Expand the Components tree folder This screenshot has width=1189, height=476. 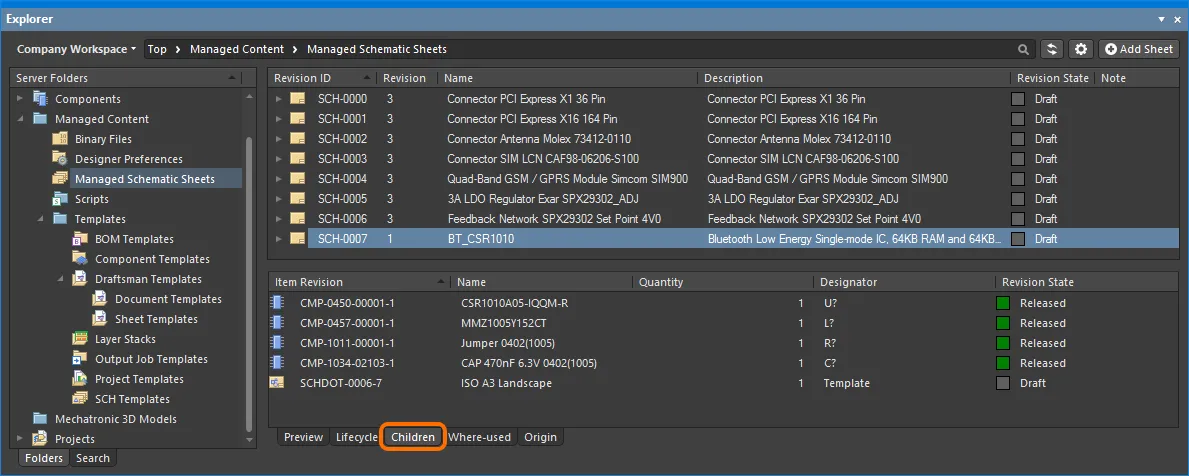(20, 99)
